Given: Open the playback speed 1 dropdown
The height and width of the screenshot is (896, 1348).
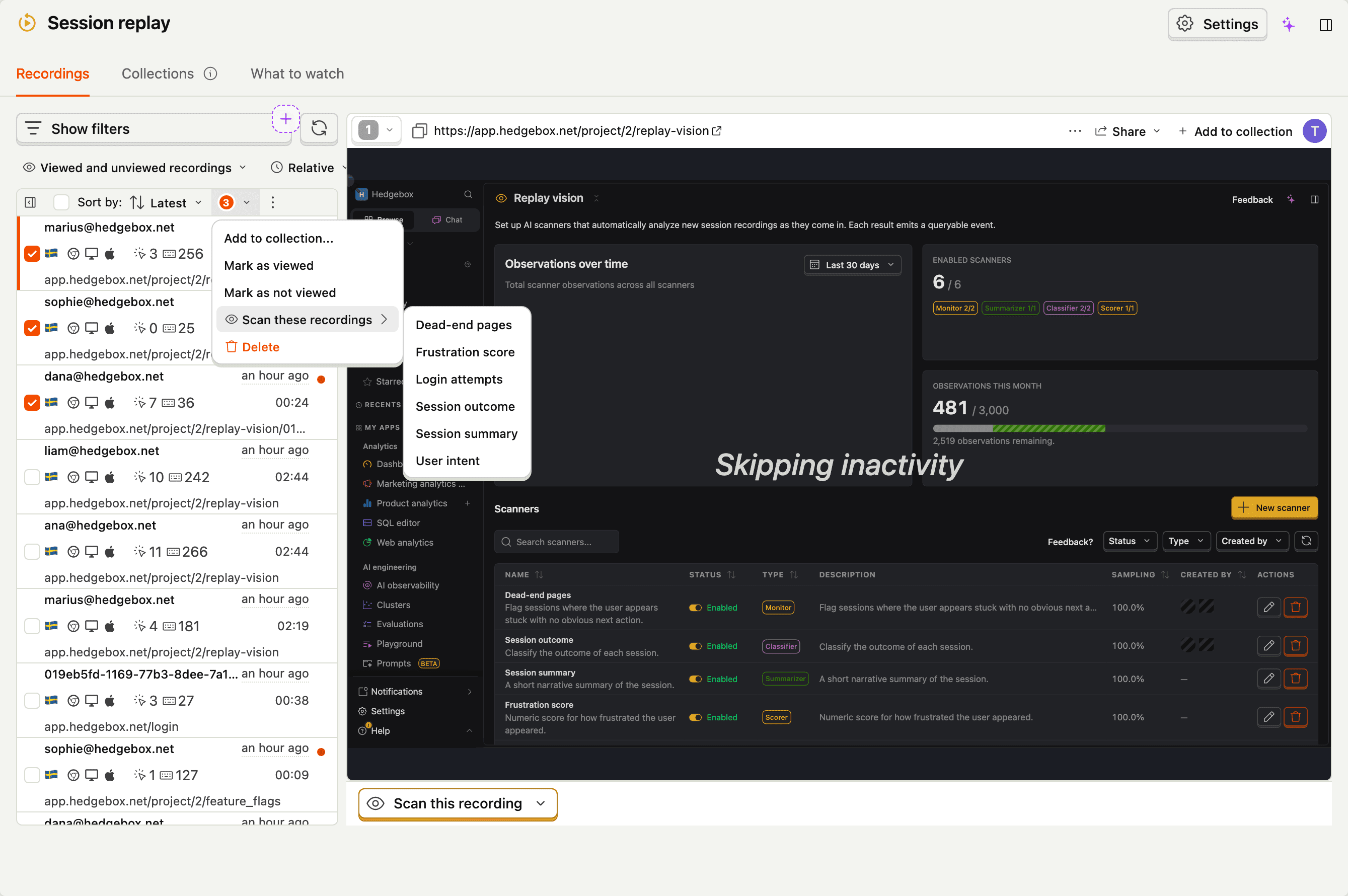Looking at the screenshot, I should (376, 130).
